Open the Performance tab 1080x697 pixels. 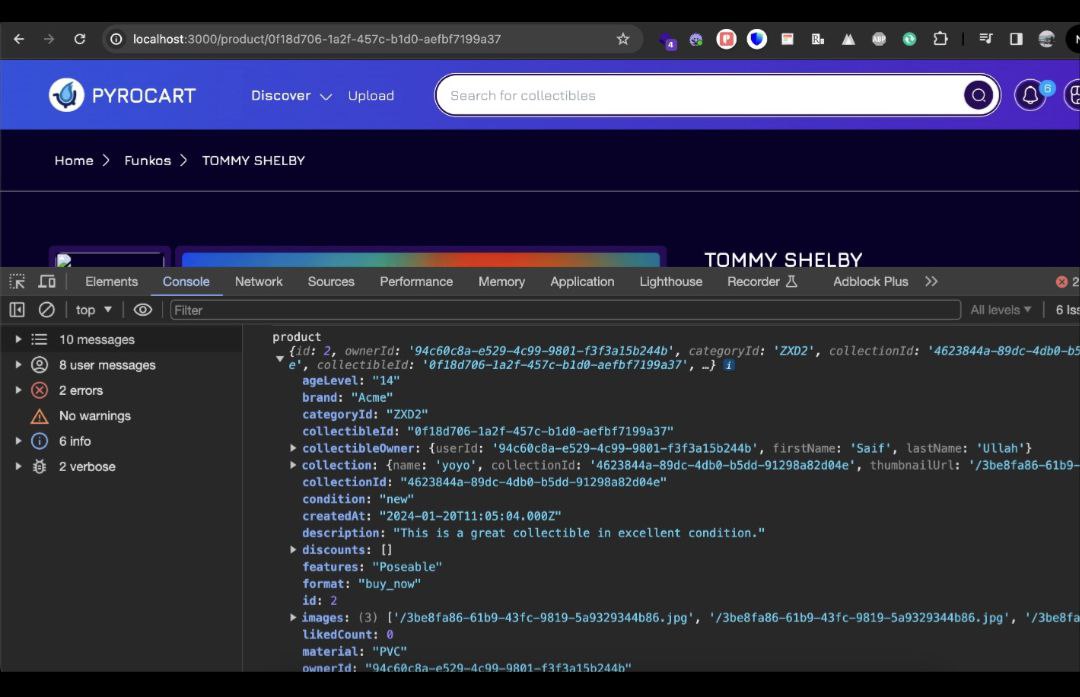(416, 282)
